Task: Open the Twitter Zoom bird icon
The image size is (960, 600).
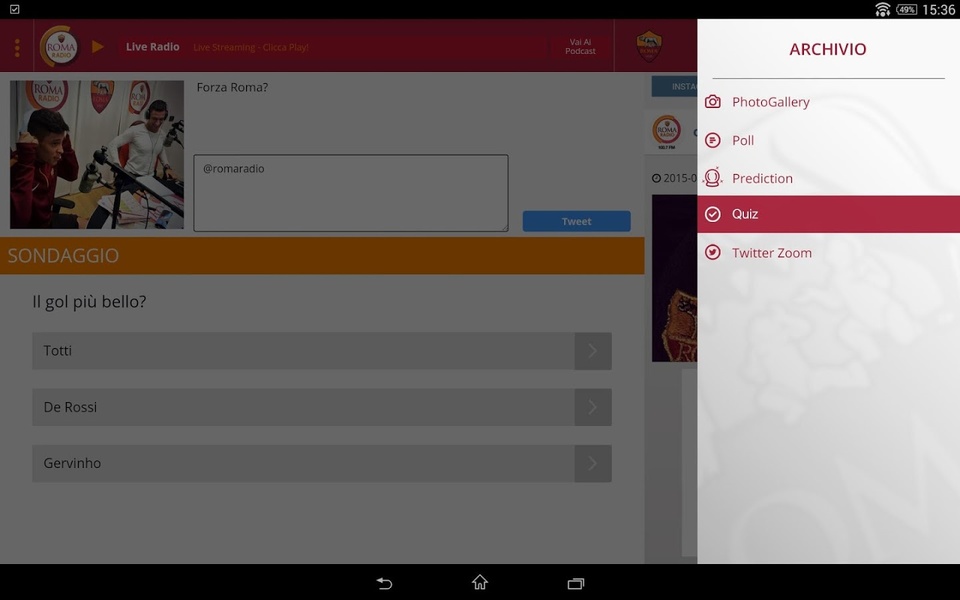Action: [713, 252]
